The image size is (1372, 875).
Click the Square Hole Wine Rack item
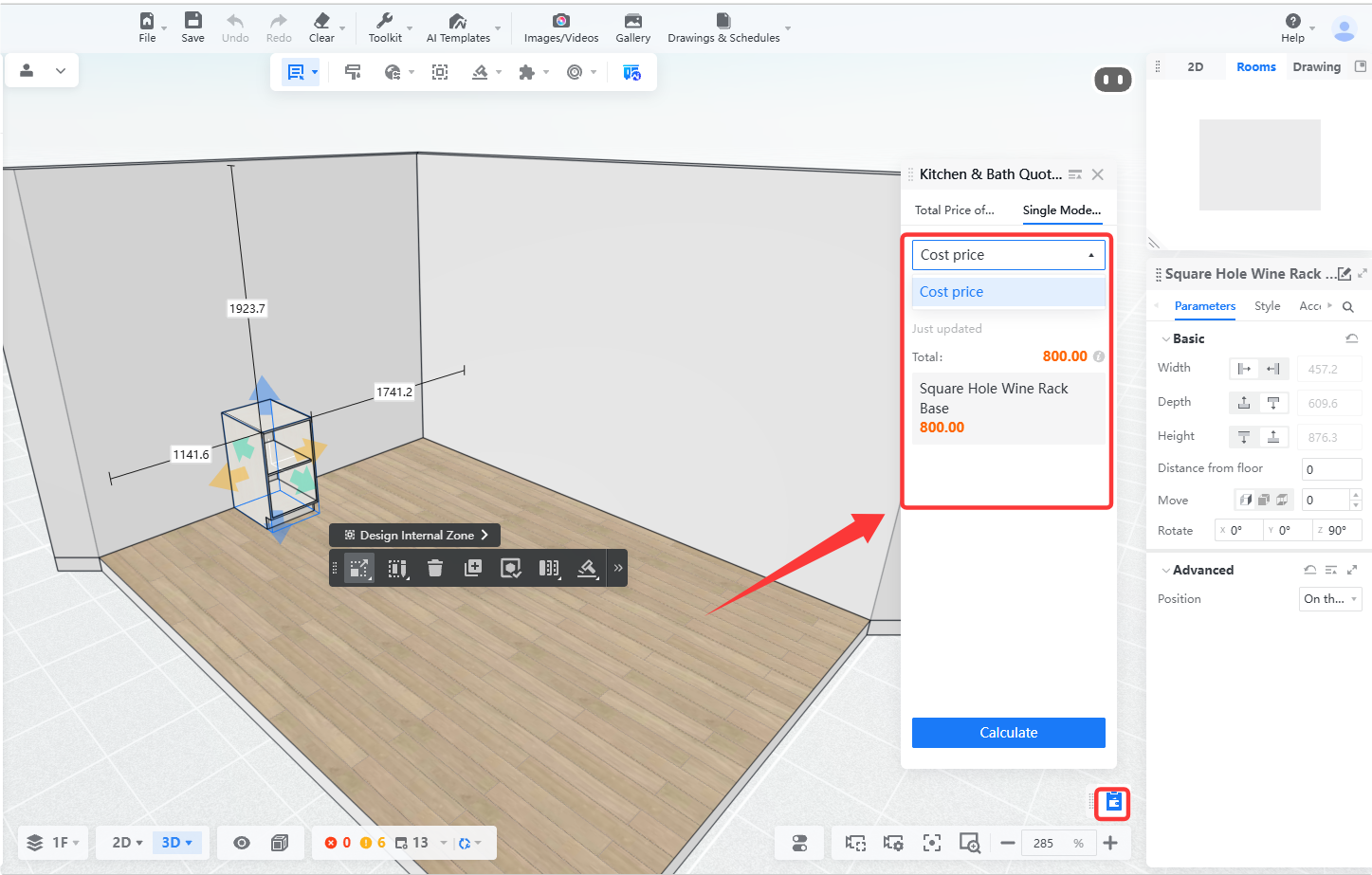(1009, 408)
